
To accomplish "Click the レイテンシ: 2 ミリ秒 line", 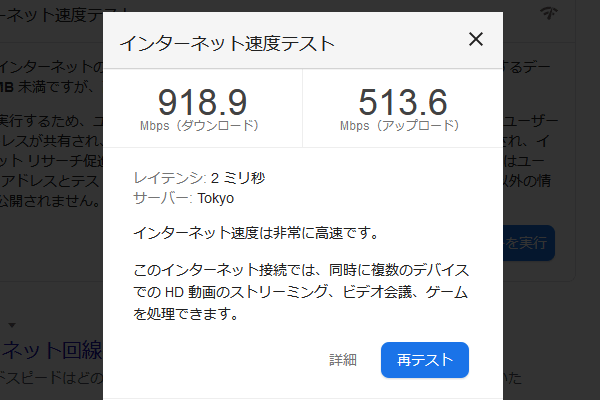I will (x=199, y=178).
